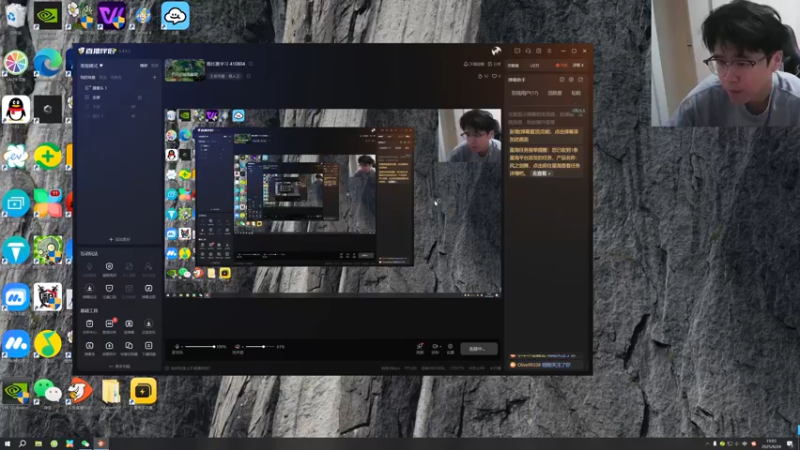Open first calendar-check basic tool icon
This screenshot has width=800, height=450.
coord(89,323)
